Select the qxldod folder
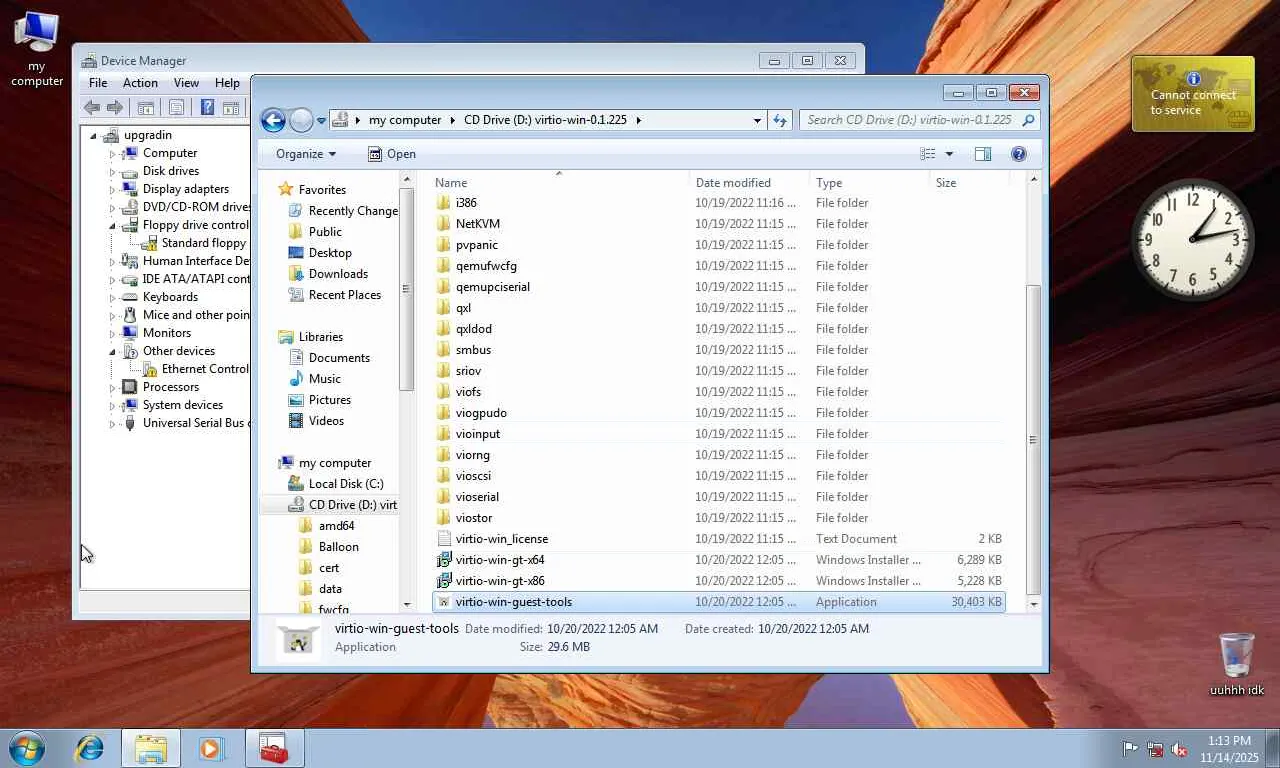 (719, 329)
